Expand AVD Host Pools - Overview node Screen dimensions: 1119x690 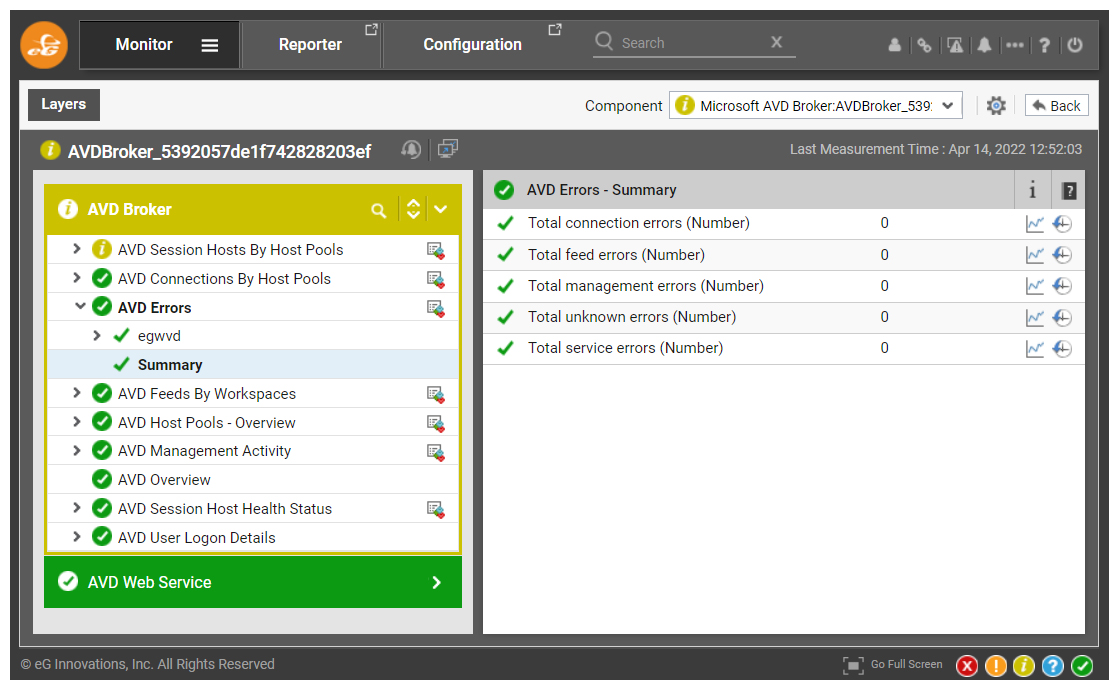[x=76, y=422]
